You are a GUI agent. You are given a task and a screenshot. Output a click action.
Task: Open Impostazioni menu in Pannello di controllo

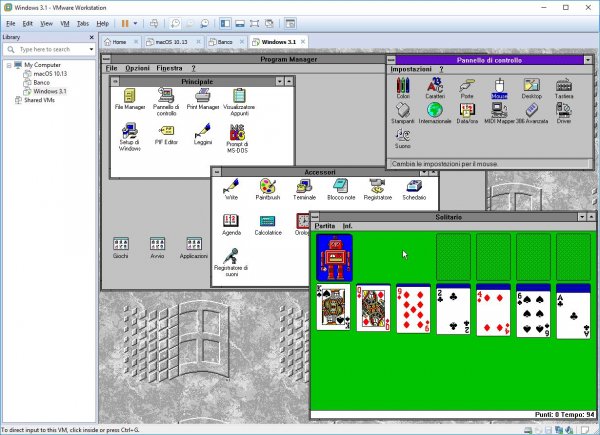[x=411, y=69]
